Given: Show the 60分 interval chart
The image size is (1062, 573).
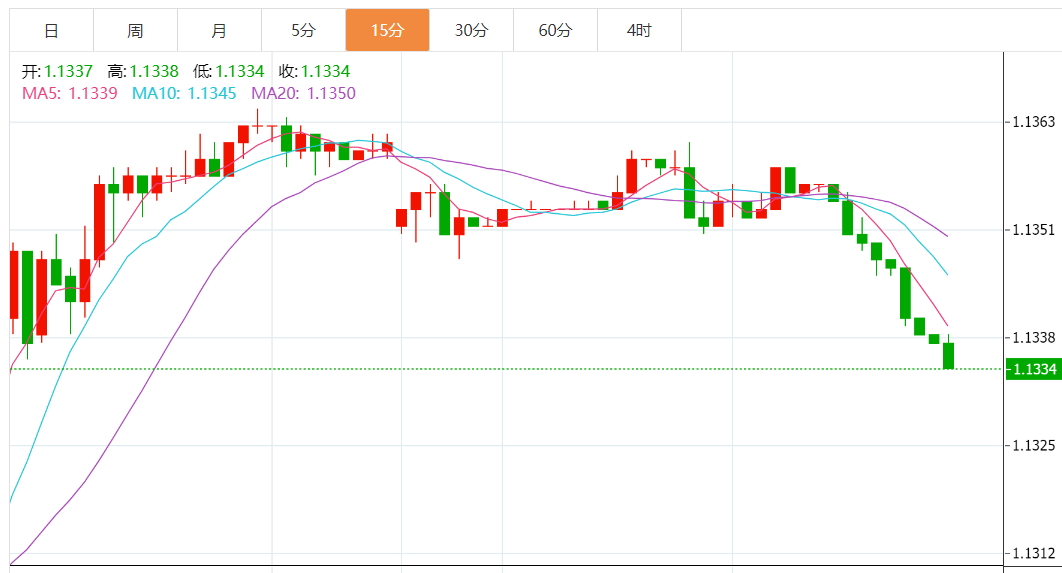Looking at the screenshot, I should (x=555, y=31).
